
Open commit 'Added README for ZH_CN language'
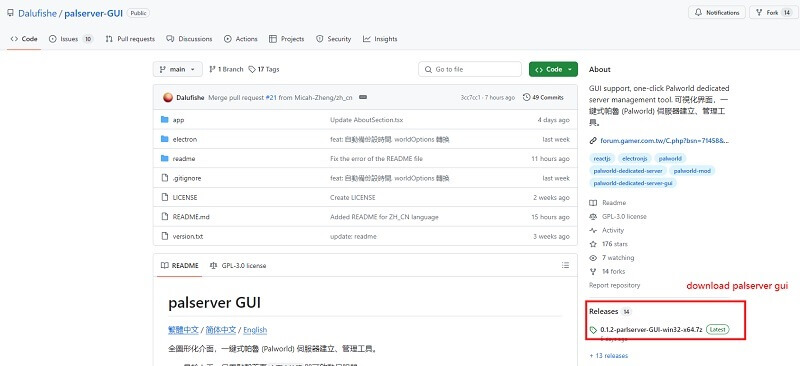[384, 217]
